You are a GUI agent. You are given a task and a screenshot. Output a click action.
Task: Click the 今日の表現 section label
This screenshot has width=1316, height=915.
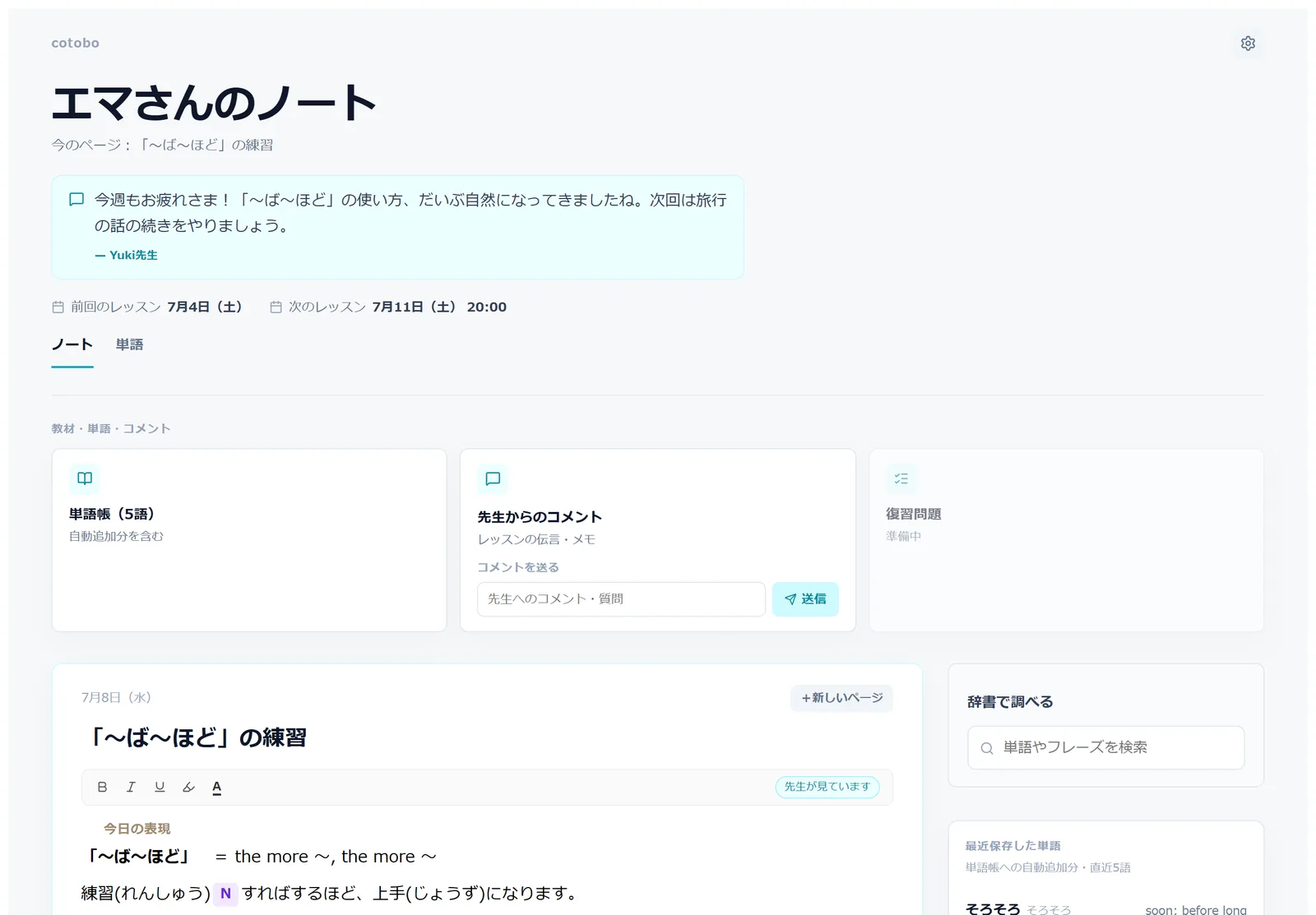coord(137,829)
